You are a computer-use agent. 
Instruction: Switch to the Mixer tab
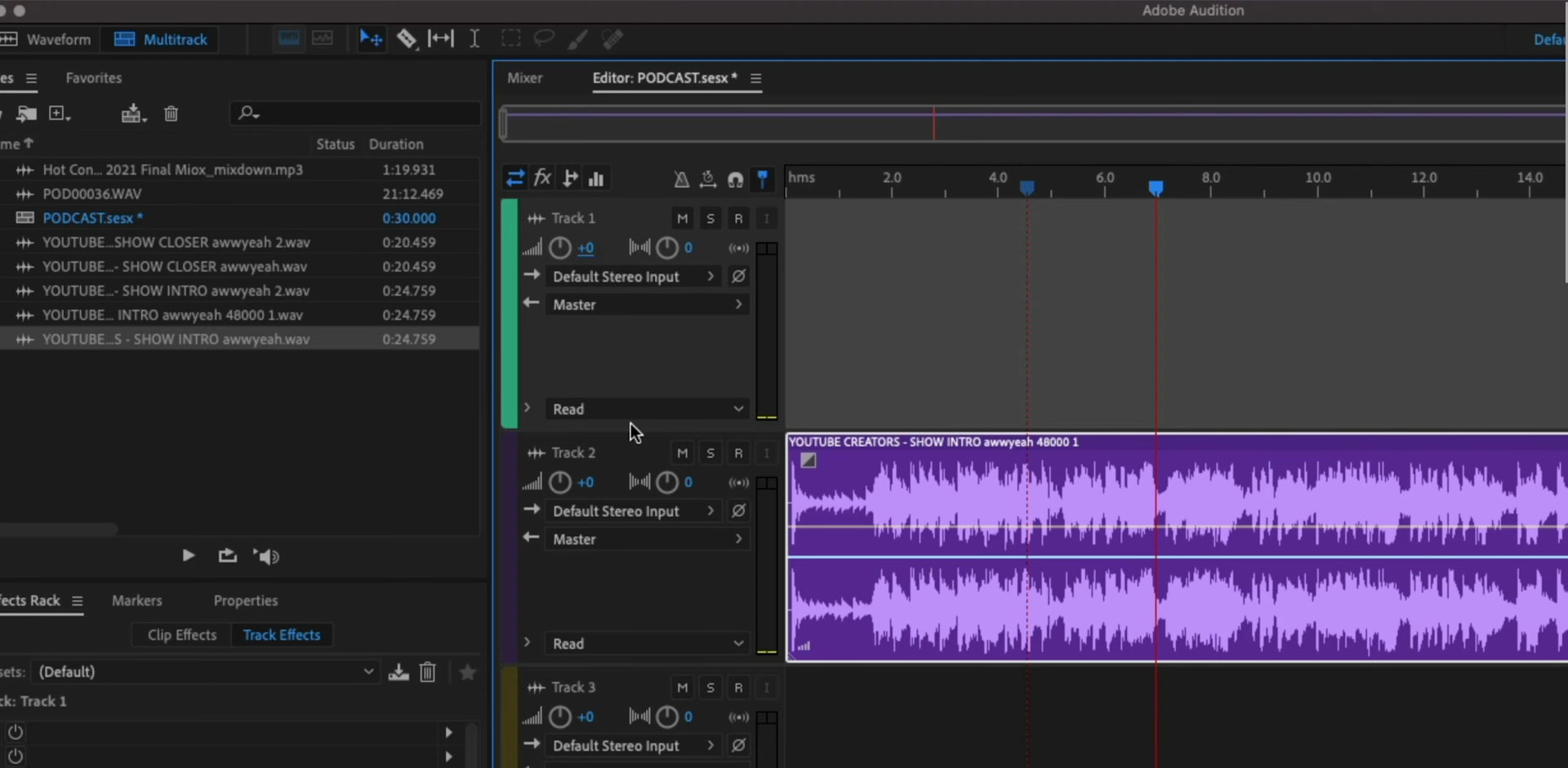525,78
